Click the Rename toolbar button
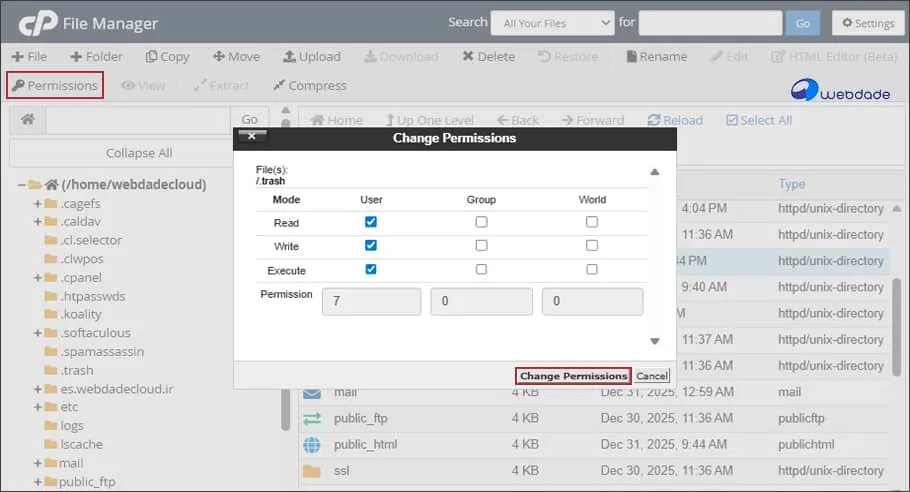Image resolution: width=910 pixels, height=492 pixels. tap(656, 56)
